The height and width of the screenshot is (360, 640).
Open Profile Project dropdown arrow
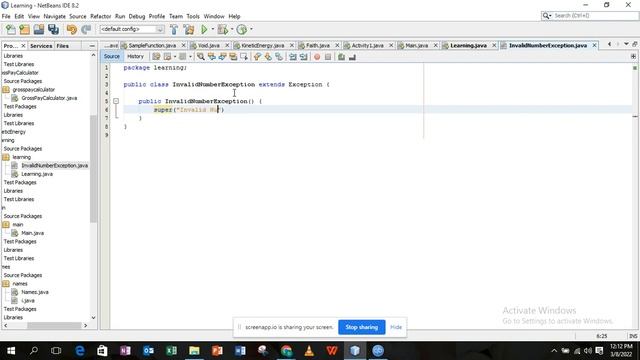(251, 29)
